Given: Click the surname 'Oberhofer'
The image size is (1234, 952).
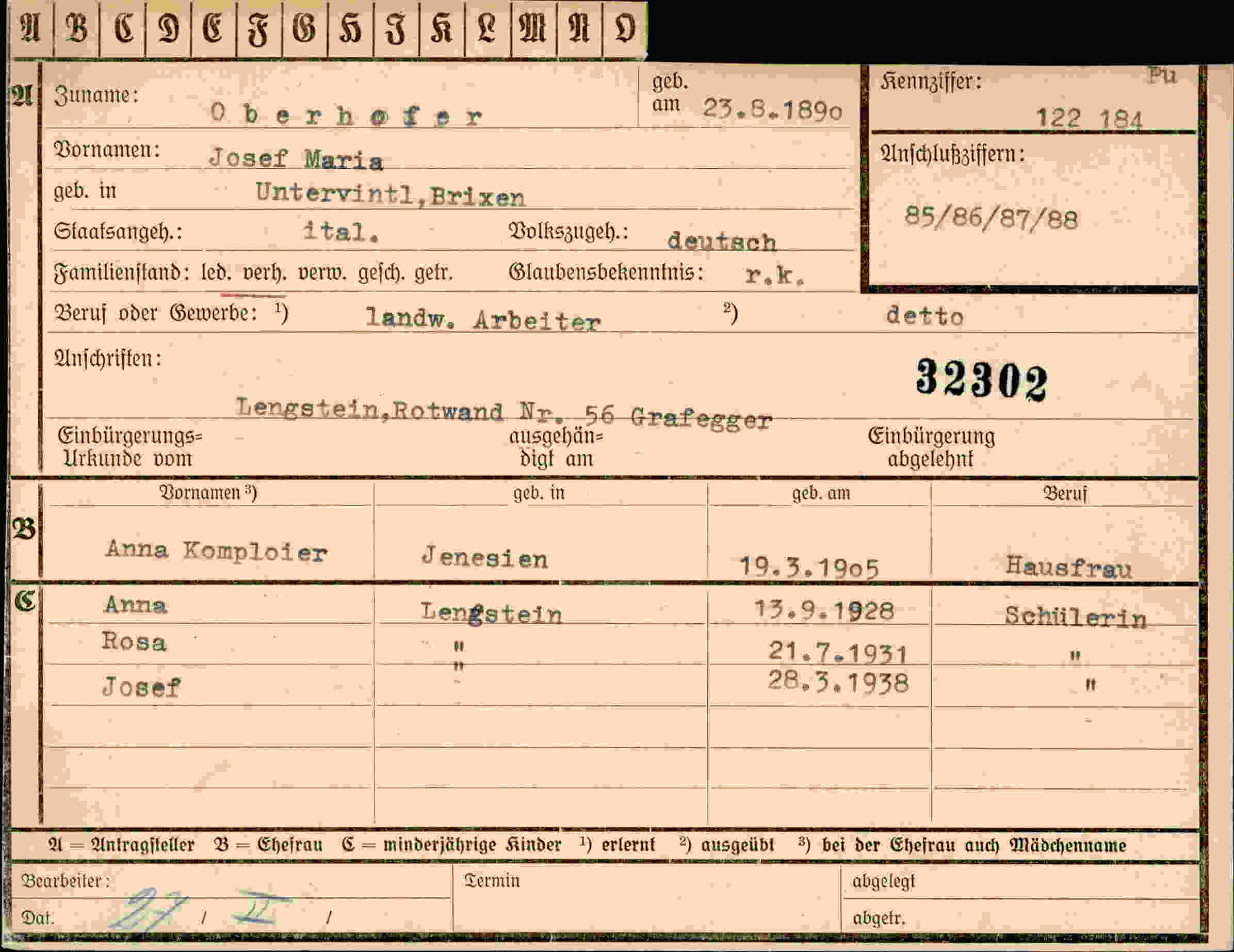Looking at the screenshot, I should point(346,115).
